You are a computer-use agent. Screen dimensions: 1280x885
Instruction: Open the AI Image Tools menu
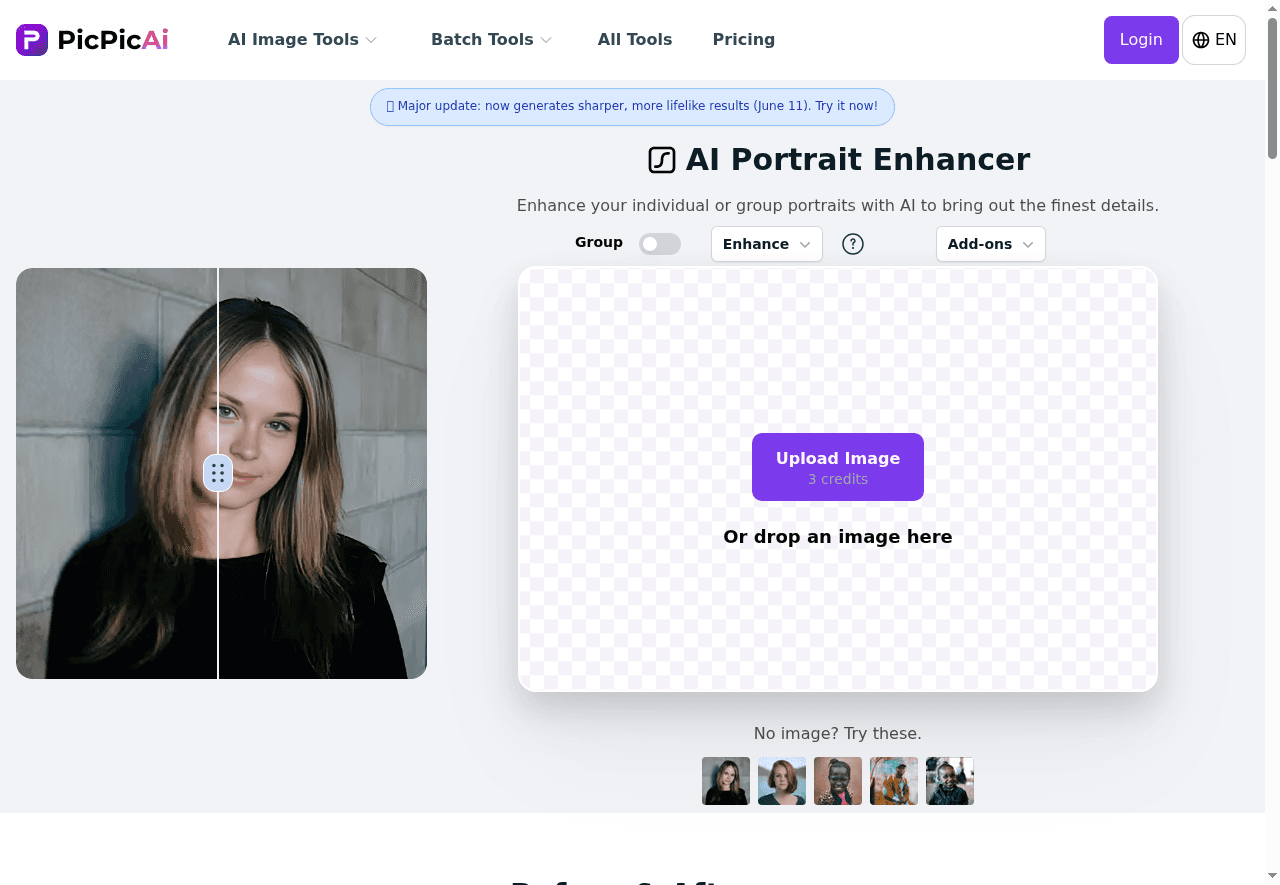pyautogui.click(x=293, y=39)
